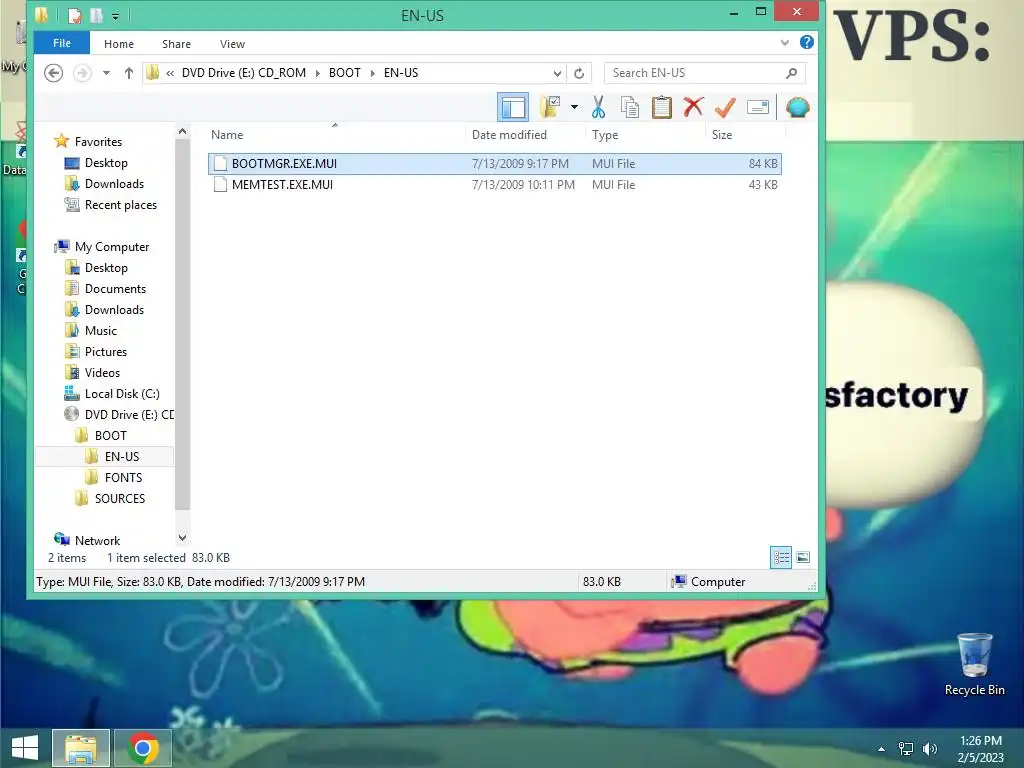The image size is (1024, 768).
Task: Open Recycle Bin on desktop
Action: pos(974,664)
